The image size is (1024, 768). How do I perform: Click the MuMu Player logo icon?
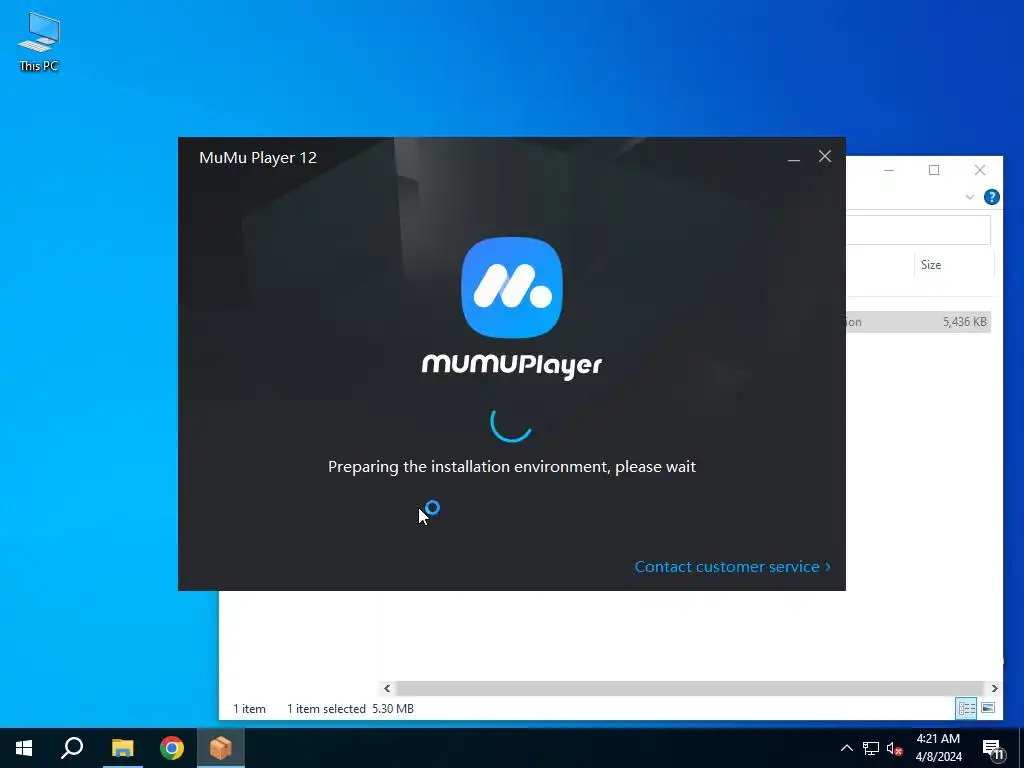[x=511, y=287]
